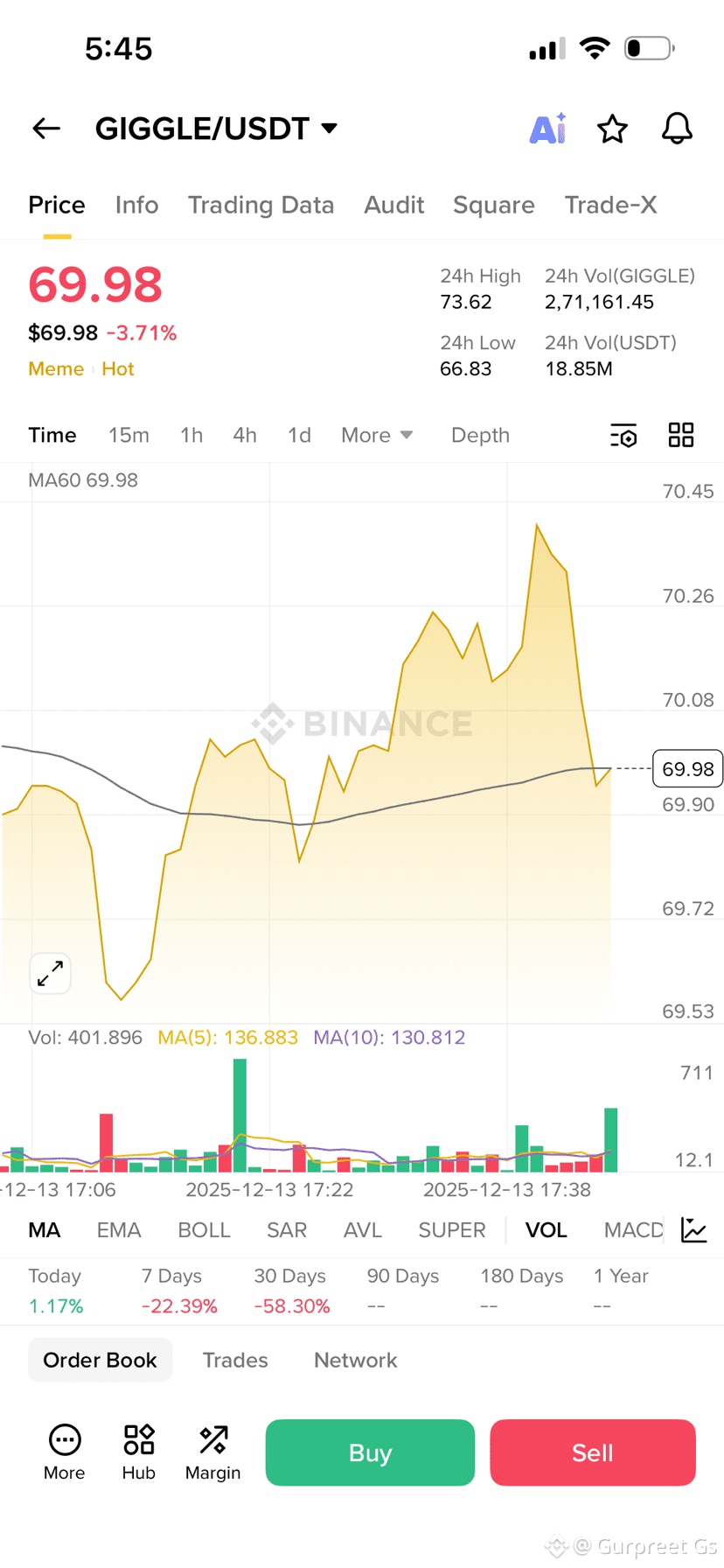Tap the -3.71% change value
Image resolution: width=724 pixels, height=1568 pixels.
point(142,332)
